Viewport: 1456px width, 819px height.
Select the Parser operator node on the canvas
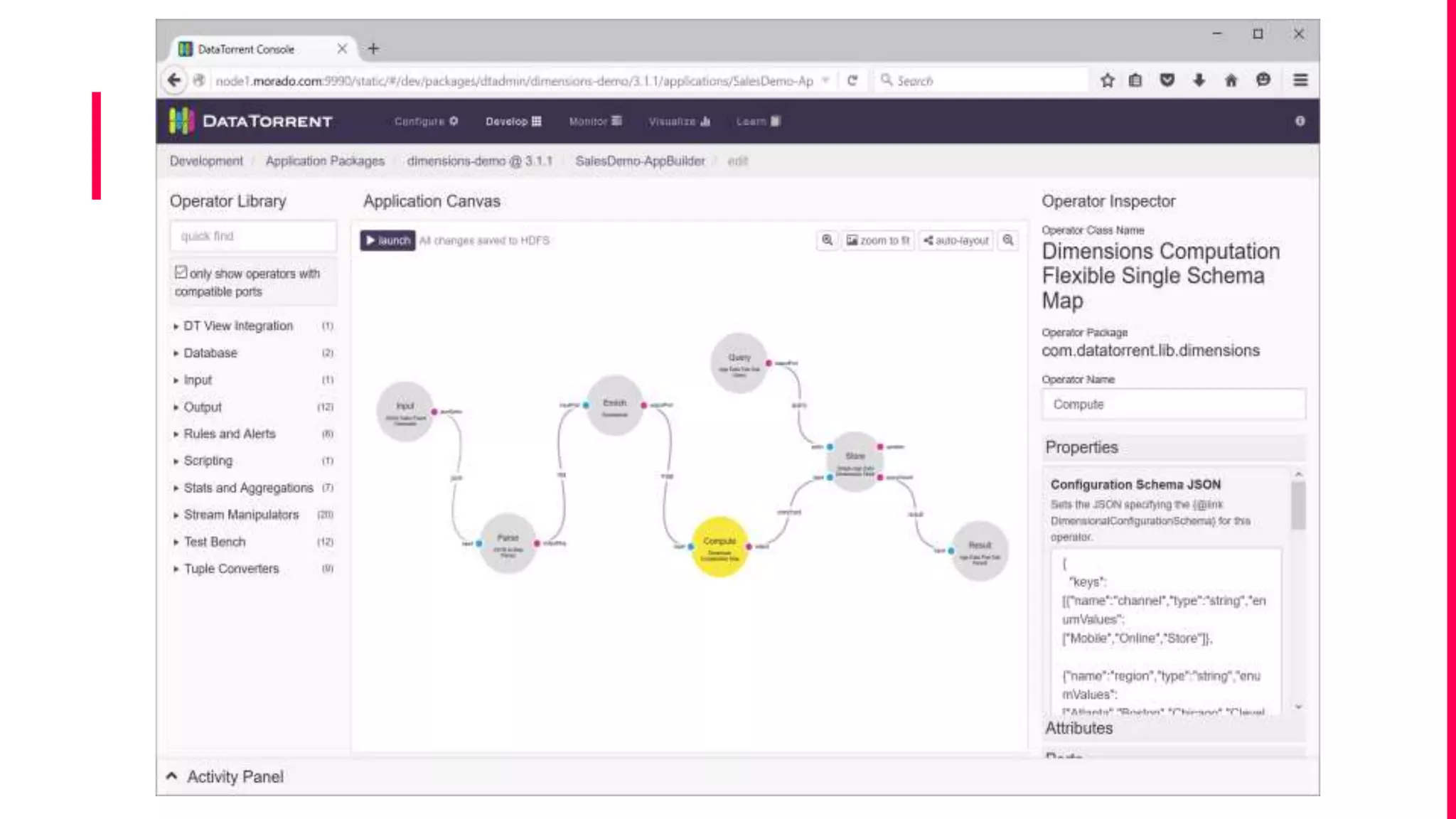pos(508,543)
